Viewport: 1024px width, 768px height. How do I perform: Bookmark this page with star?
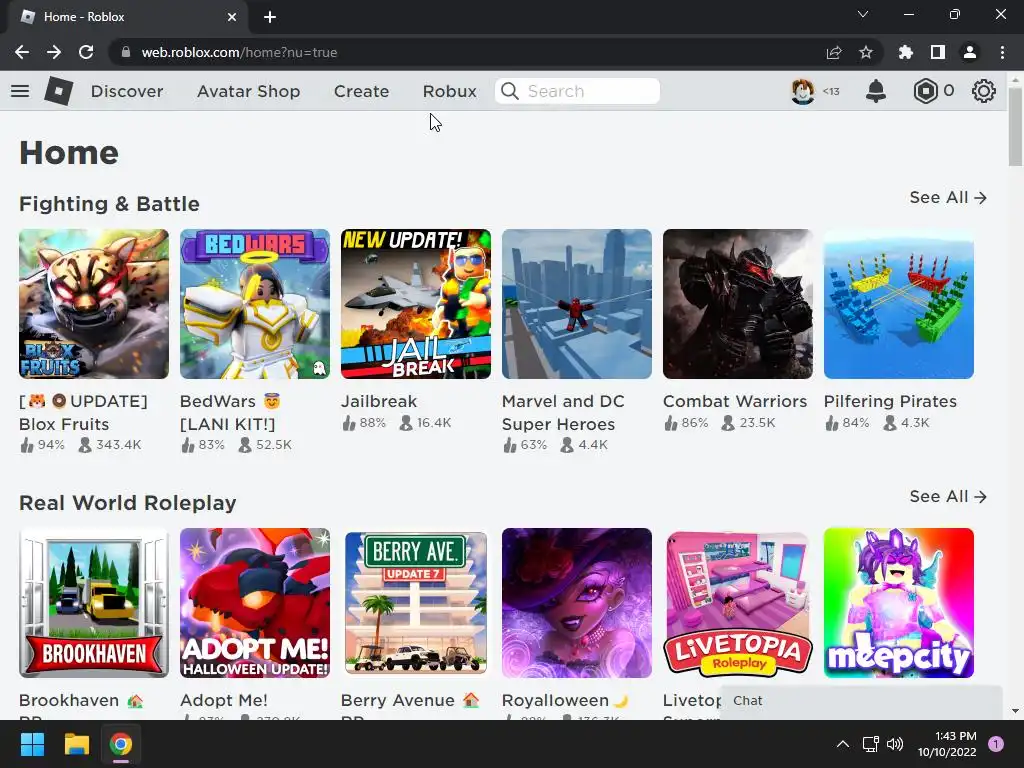[866, 52]
